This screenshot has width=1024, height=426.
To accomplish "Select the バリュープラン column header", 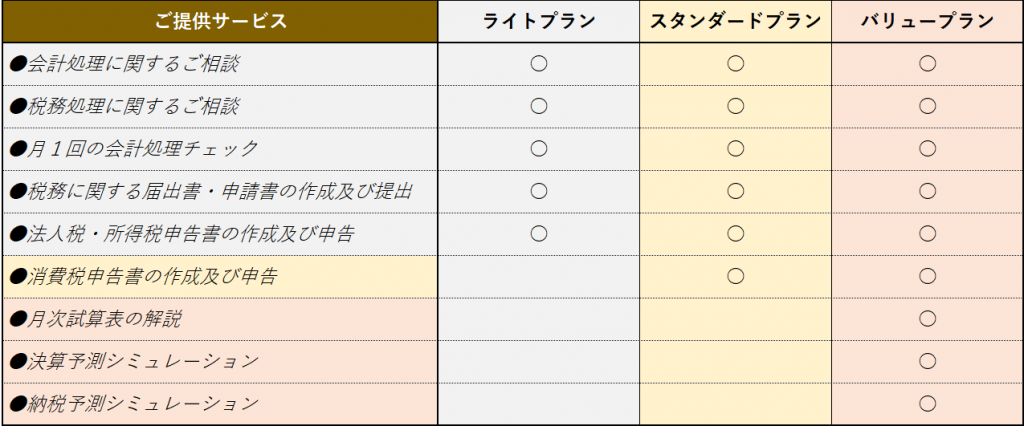I will pos(927,22).
